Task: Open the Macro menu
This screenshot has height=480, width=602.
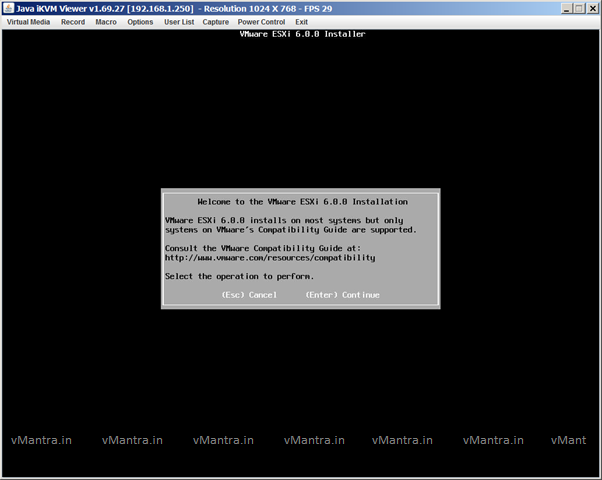Action: (x=106, y=22)
